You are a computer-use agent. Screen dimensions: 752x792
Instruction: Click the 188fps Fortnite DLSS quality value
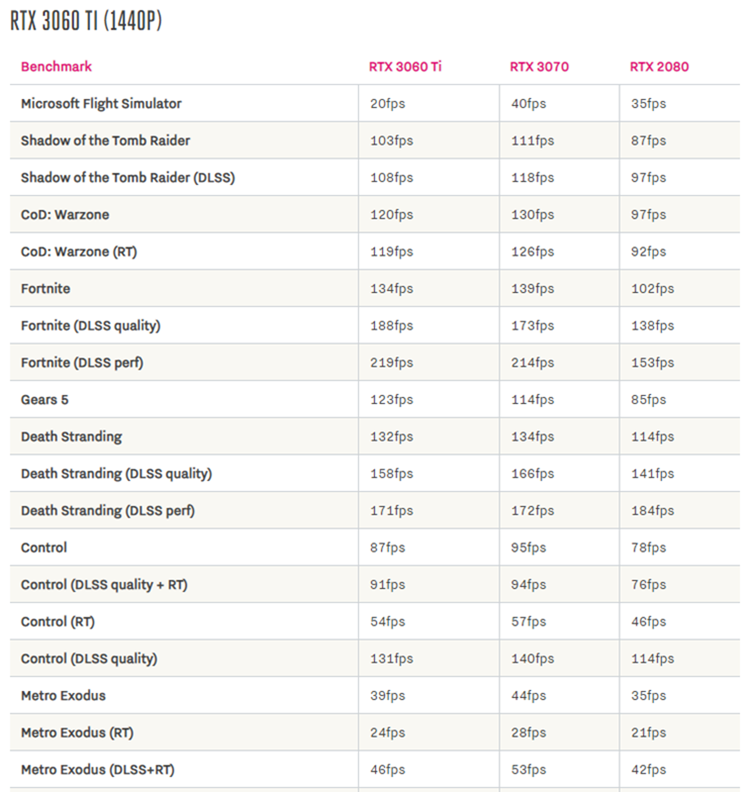pyautogui.click(x=390, y=326)
